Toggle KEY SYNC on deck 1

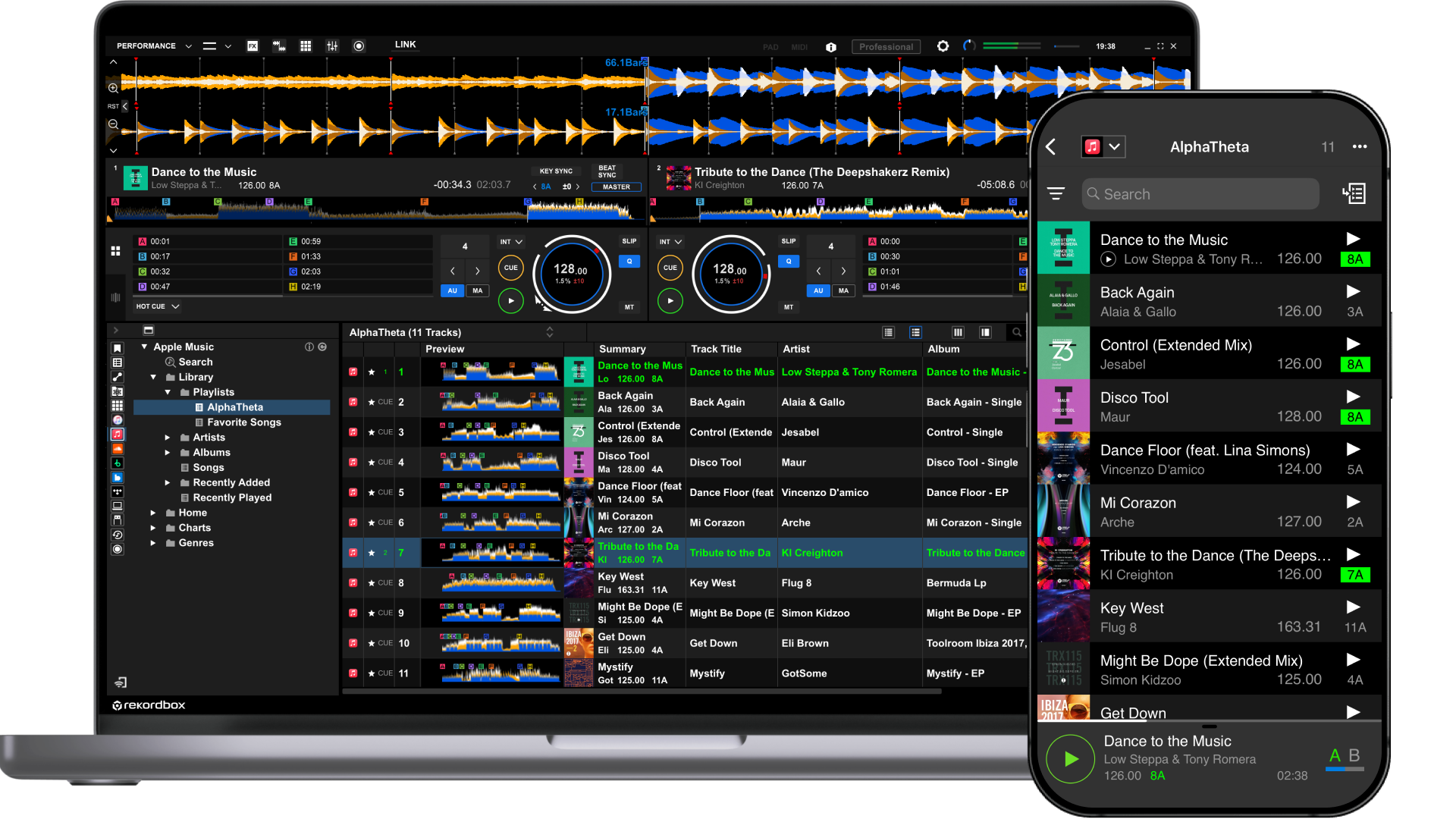coord(556,171)
